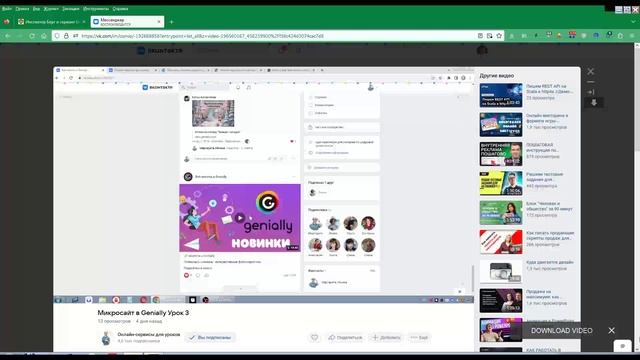Open the Пишем REST API на Scala video thumbnail
Viewport: 640px width, 360px height.
(501, 95)
